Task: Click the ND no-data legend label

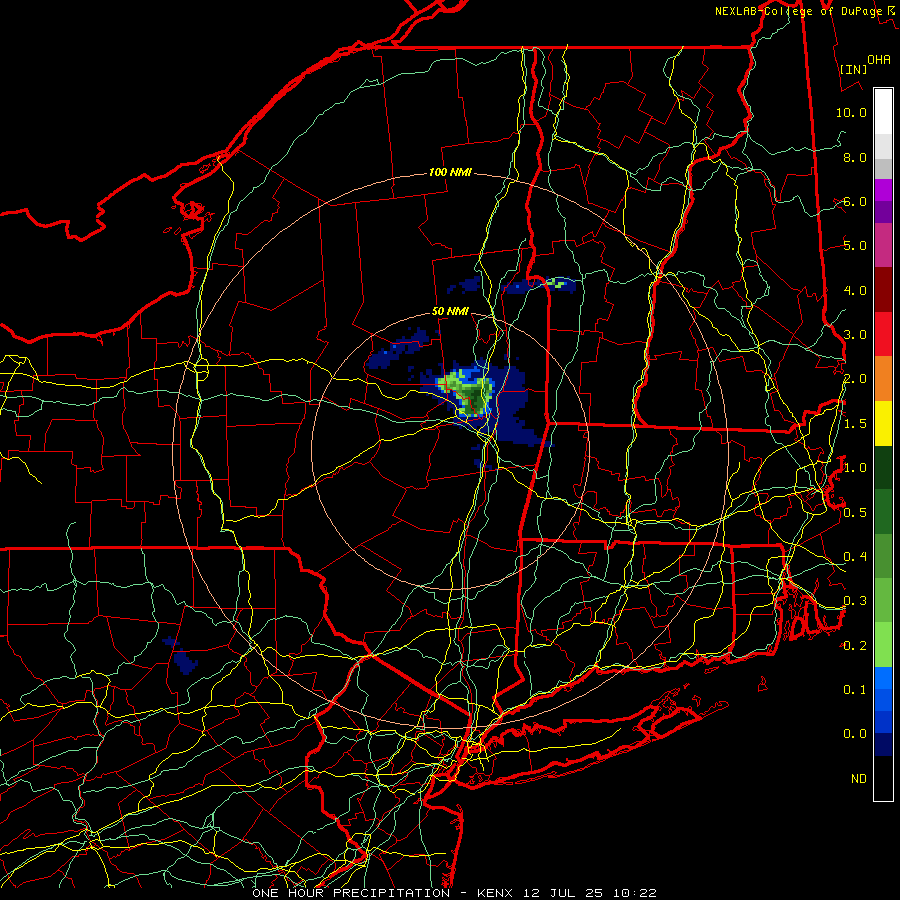Action: tap(859, 778)
